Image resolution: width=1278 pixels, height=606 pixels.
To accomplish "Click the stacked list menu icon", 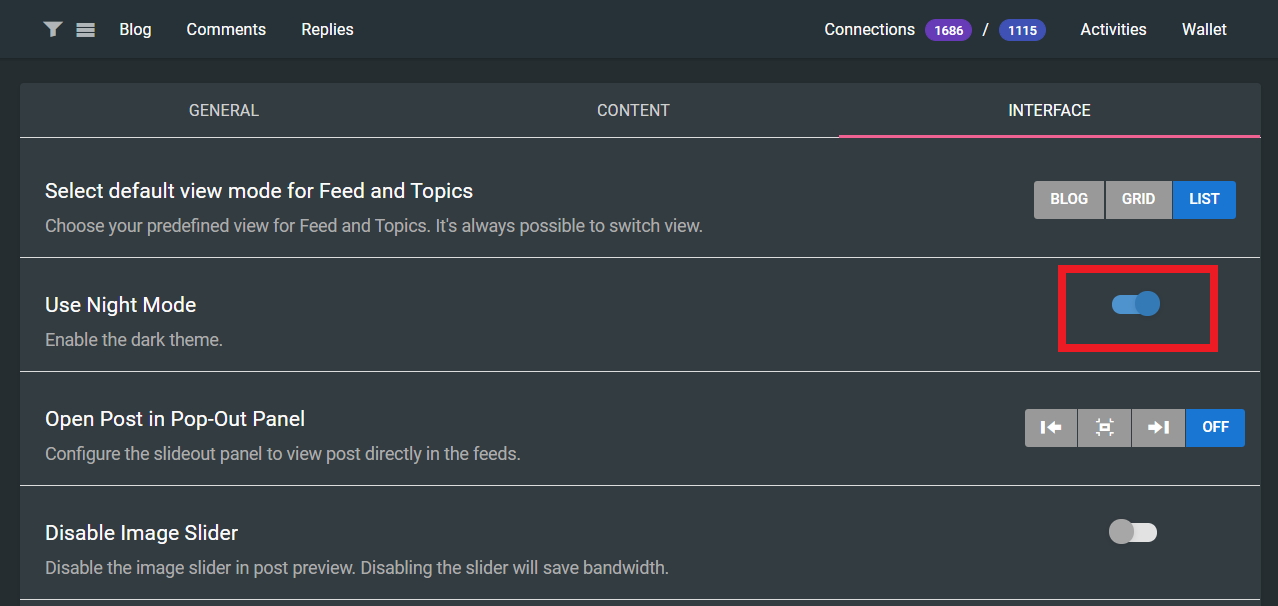I will click(85, 30).
